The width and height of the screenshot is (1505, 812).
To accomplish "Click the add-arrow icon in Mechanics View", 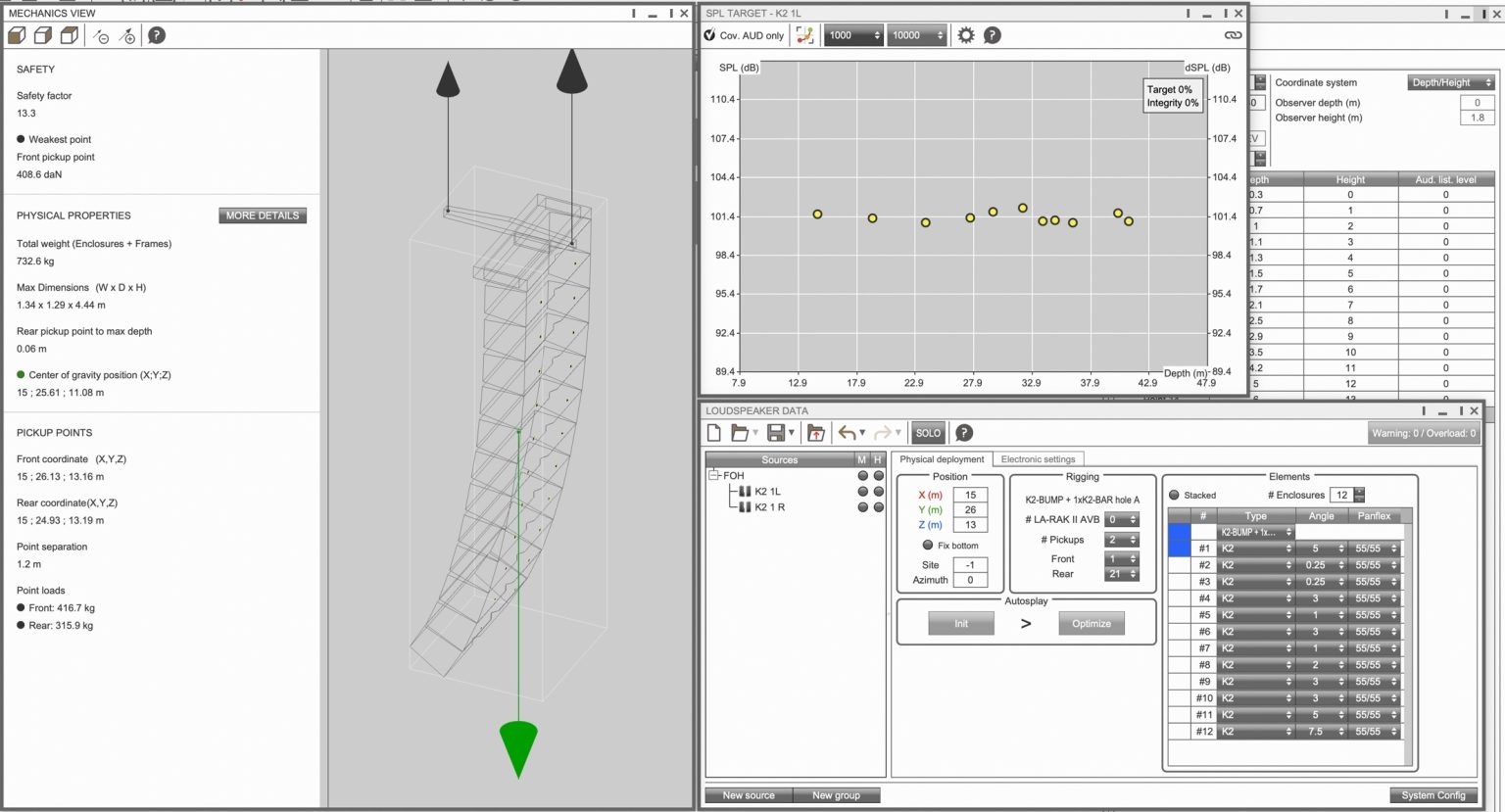I will click(127, 36).
